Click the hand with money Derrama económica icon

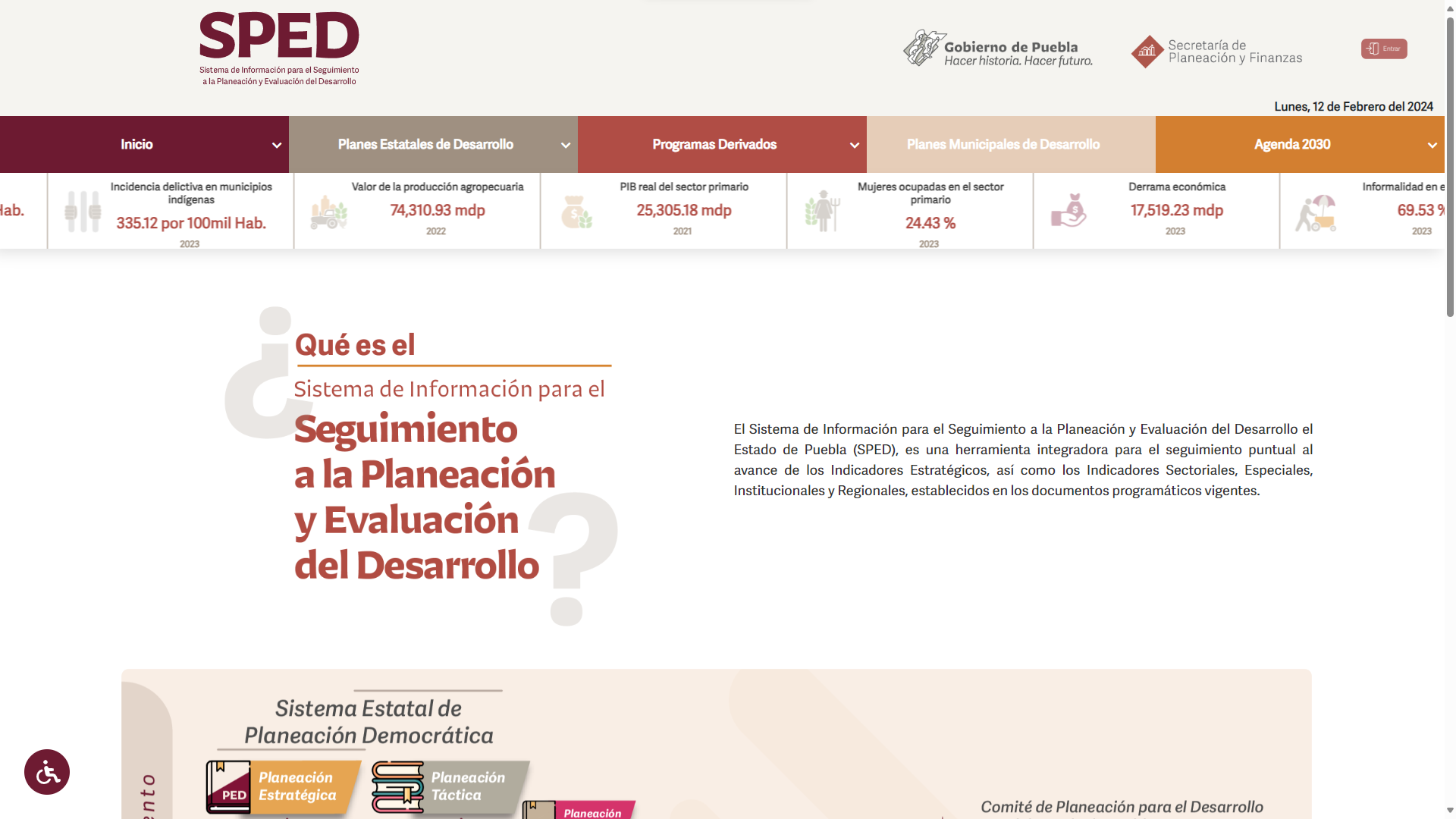coord(1068,211)
